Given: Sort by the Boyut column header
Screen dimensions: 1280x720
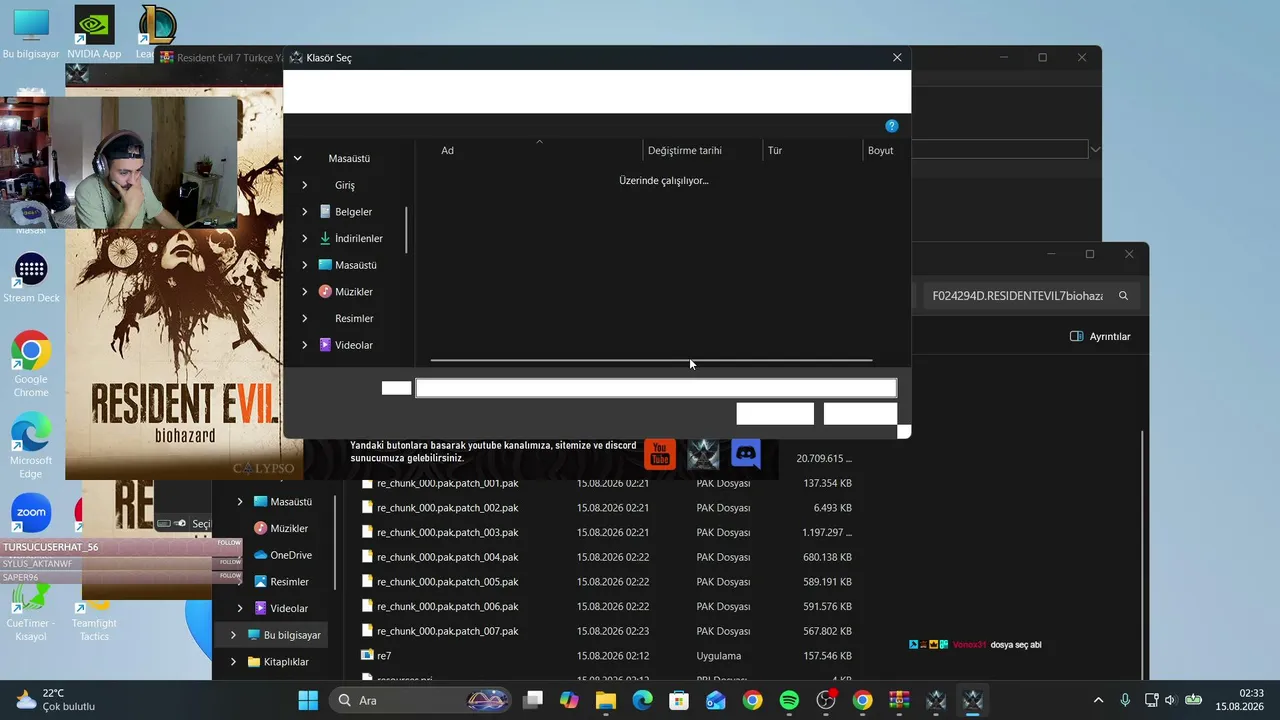Looking at the screenshot, I should coord(881,150).
